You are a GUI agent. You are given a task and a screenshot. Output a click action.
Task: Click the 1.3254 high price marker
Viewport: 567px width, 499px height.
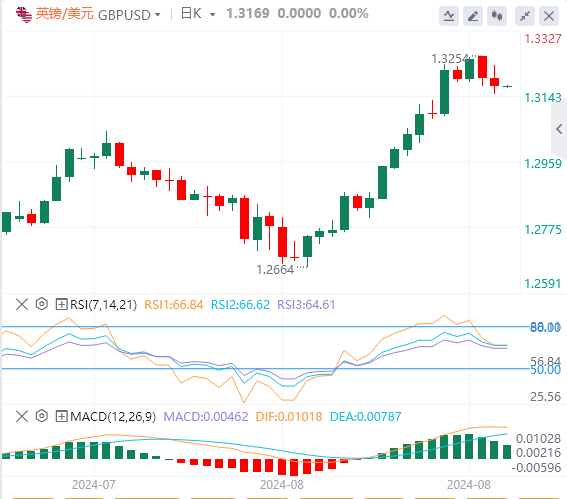click(x=450, y=59)
